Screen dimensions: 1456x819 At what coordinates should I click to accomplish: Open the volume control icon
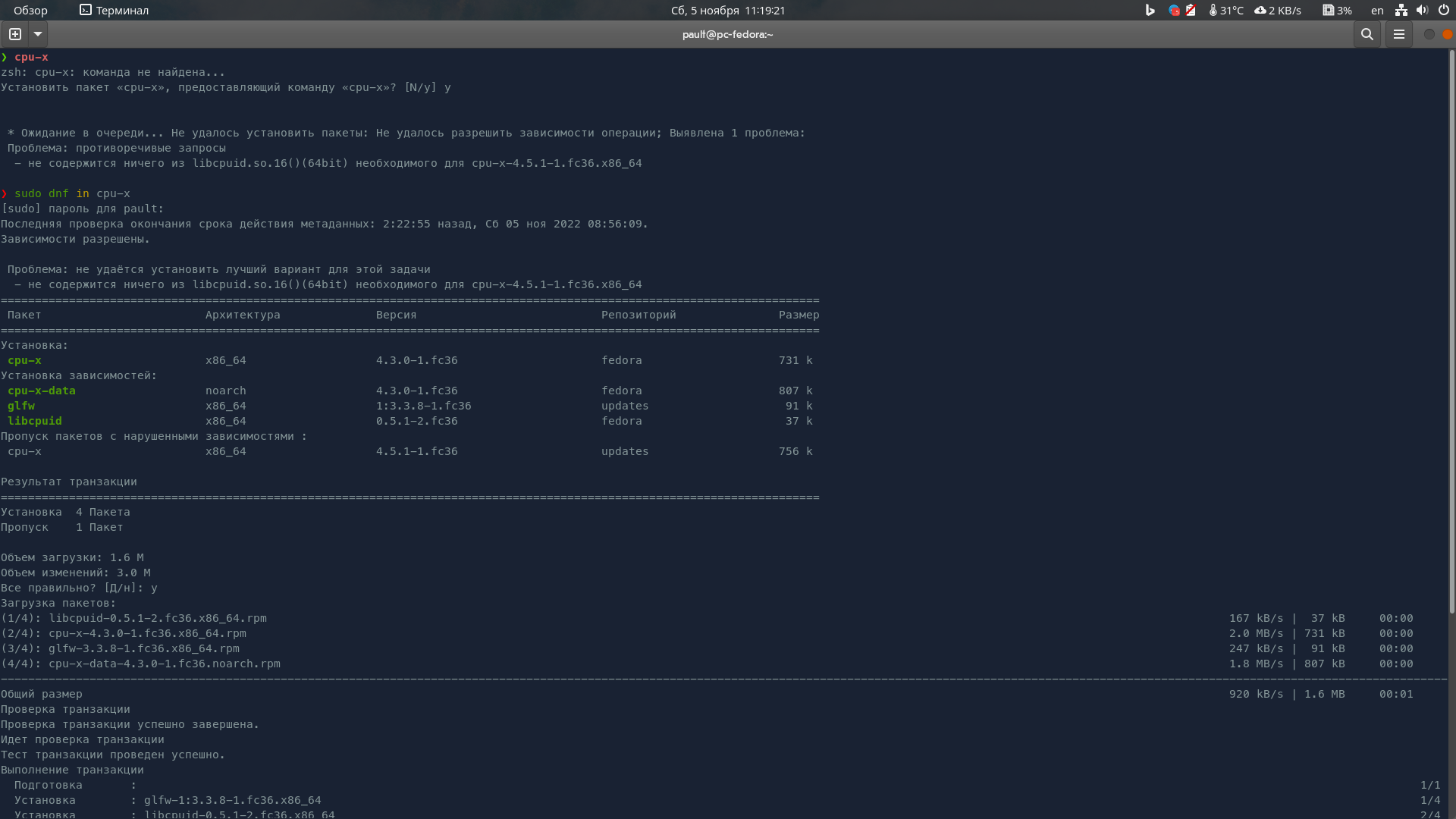pos(1422,11)
